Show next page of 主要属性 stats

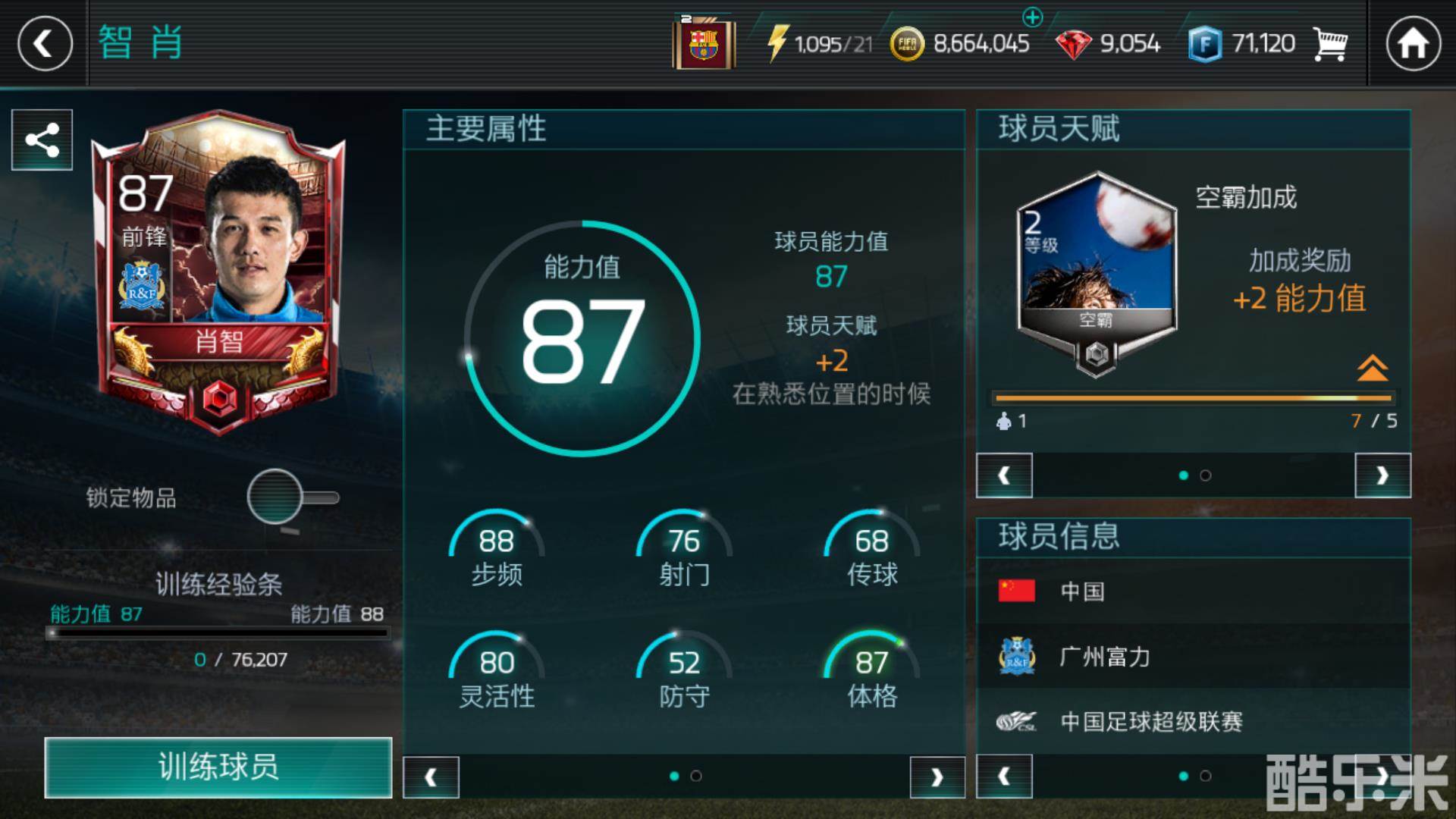pyautogui.click(x=937, y=777)
